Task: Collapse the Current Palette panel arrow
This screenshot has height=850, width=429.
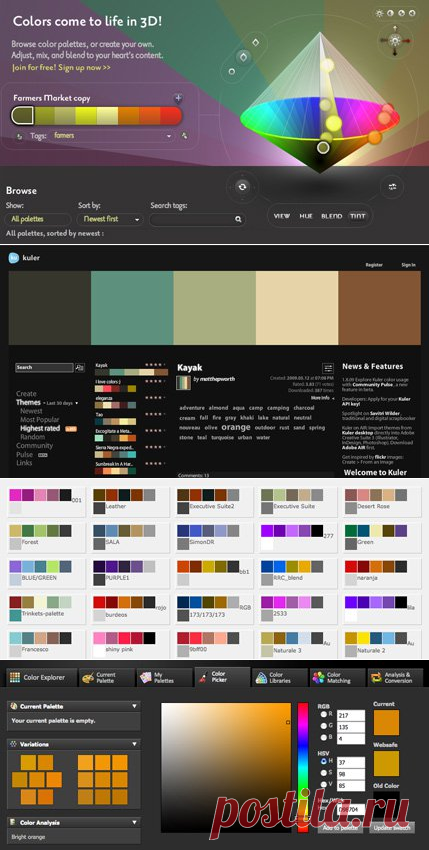Action: pos(134,706)
